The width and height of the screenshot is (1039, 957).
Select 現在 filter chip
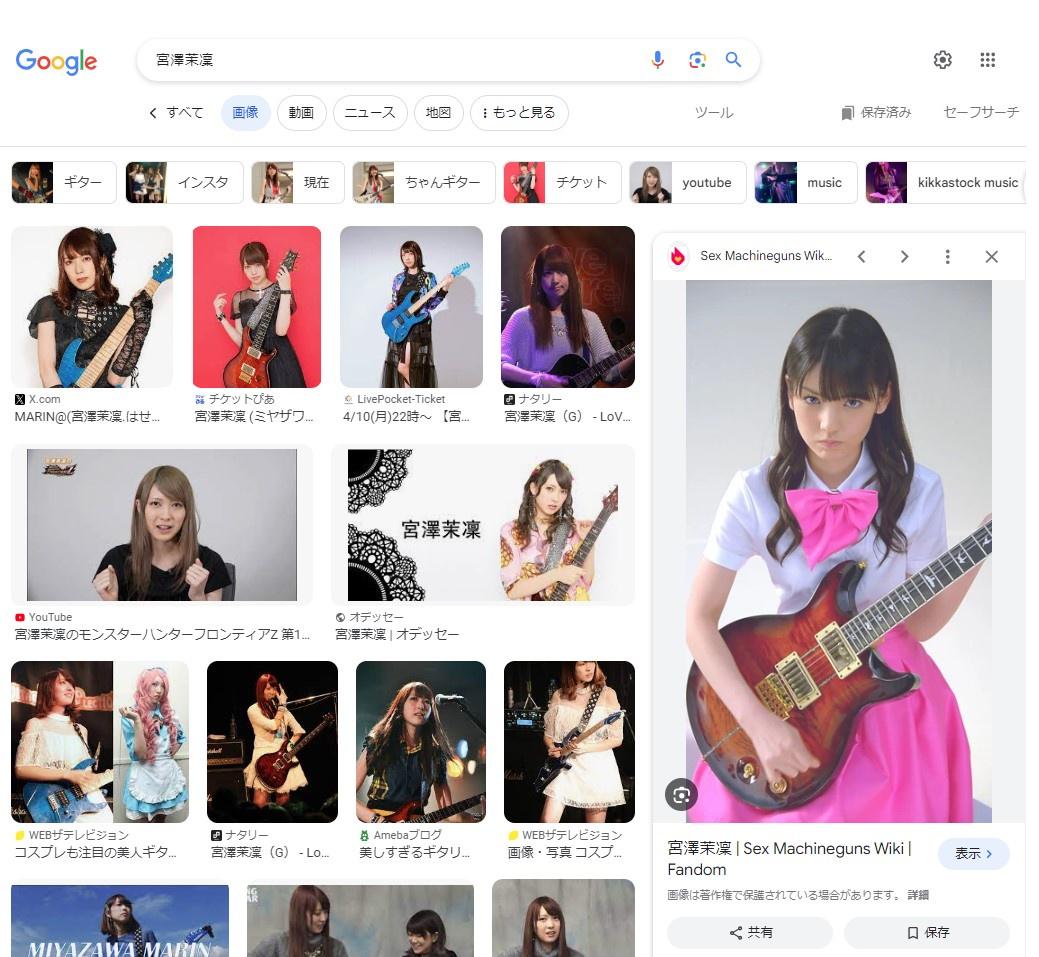tap(298, 182)
